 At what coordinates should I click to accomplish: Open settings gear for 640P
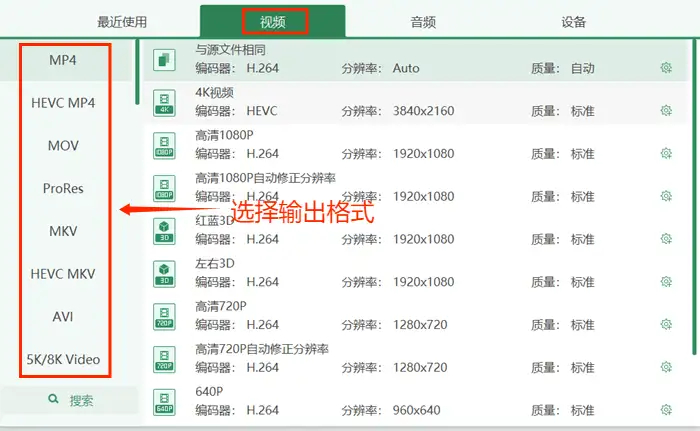pos(666,410)
